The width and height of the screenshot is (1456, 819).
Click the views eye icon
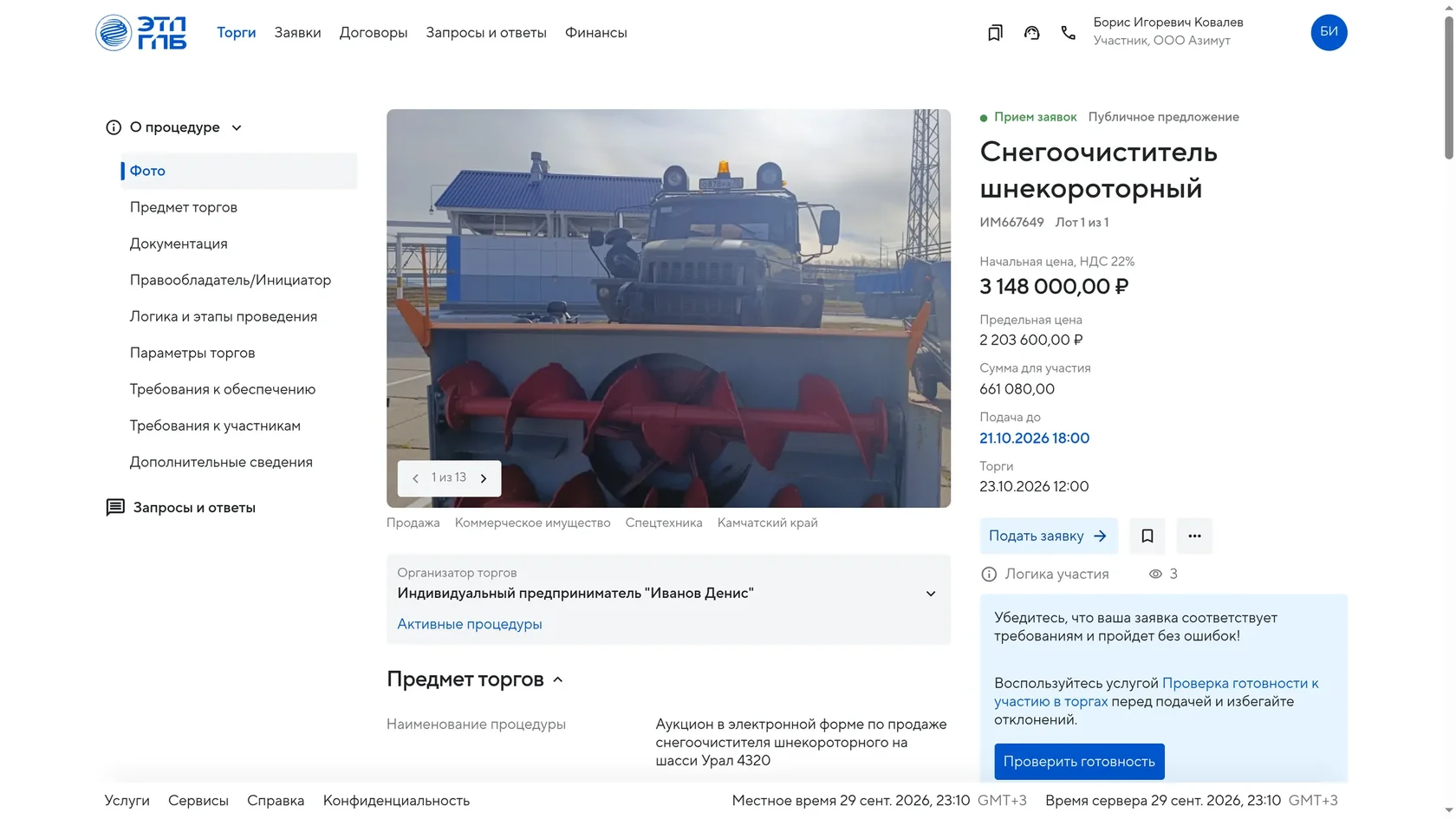point(1155,574)
